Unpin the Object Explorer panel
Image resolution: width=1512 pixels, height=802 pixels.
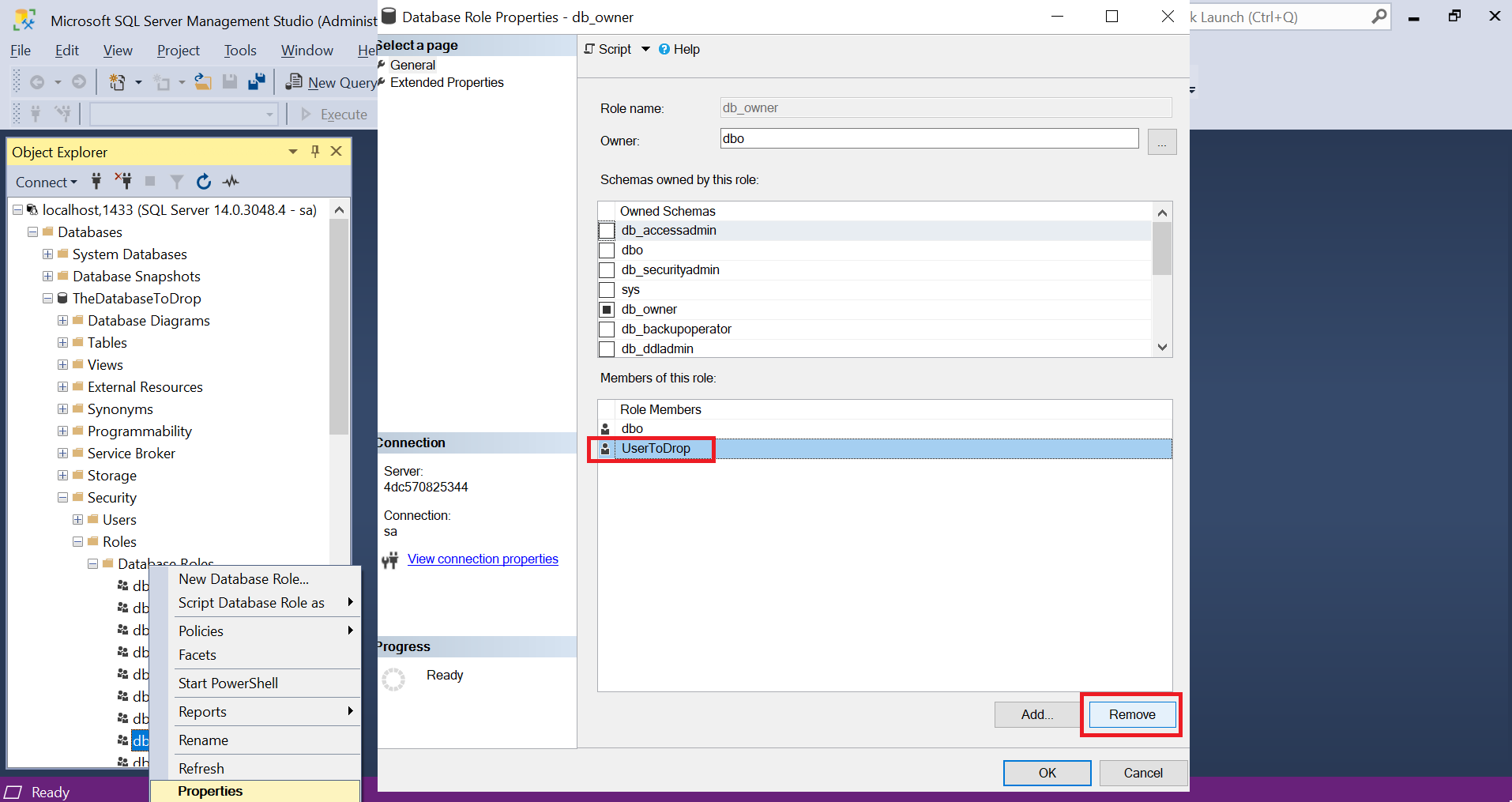coord(314,151)
